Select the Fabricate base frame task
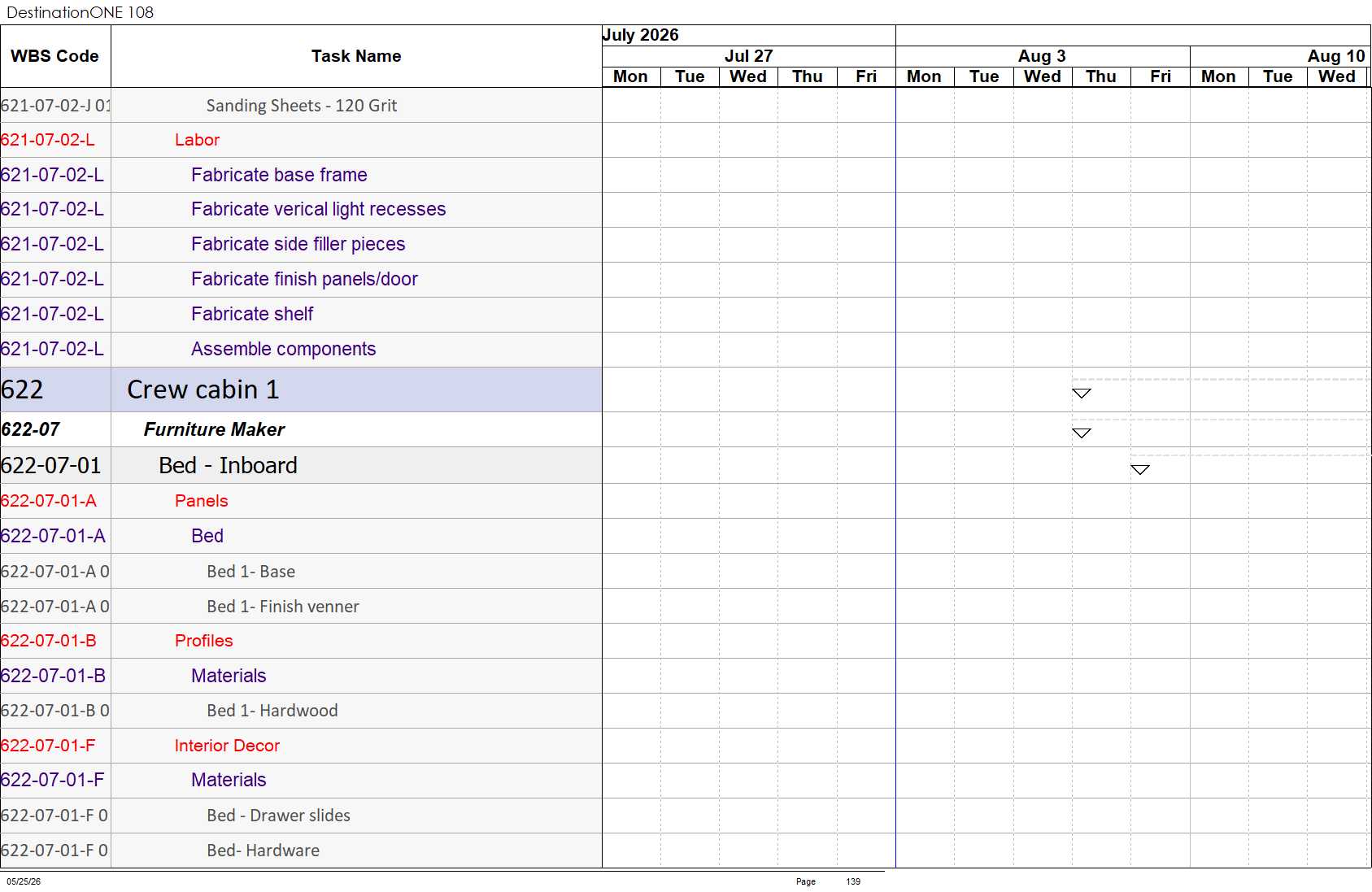 [x=301, y=175]
